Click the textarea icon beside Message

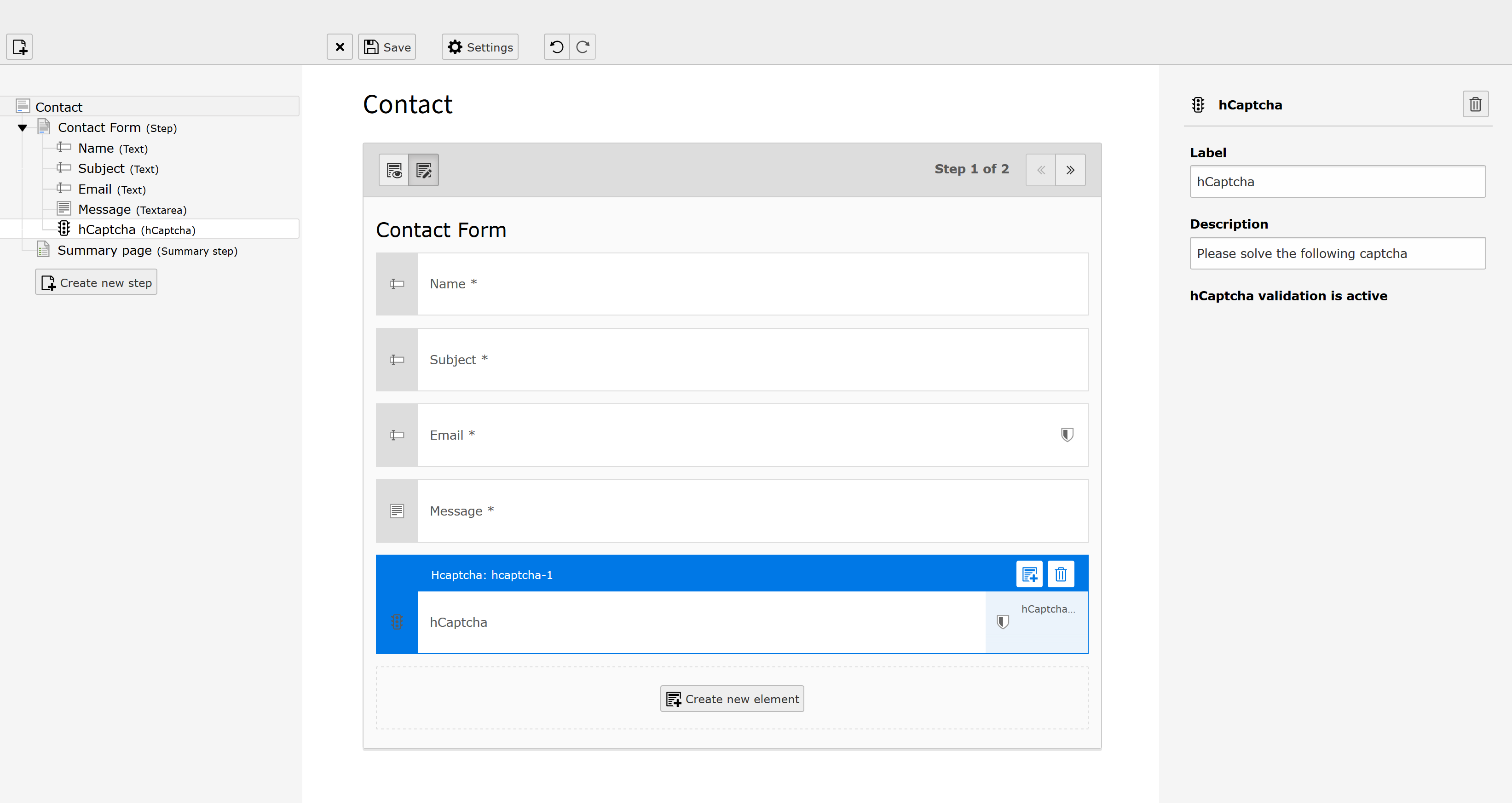[x=397, y=511]
